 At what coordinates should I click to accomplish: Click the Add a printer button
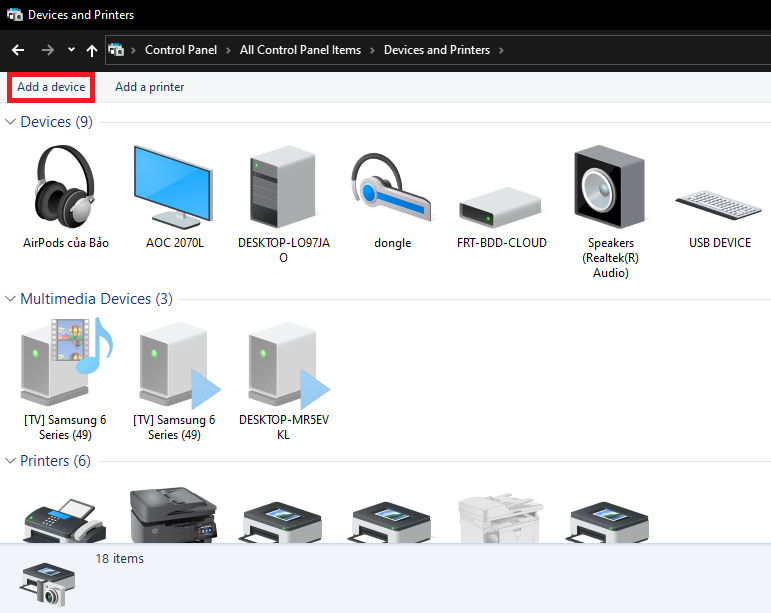[149, 87]
